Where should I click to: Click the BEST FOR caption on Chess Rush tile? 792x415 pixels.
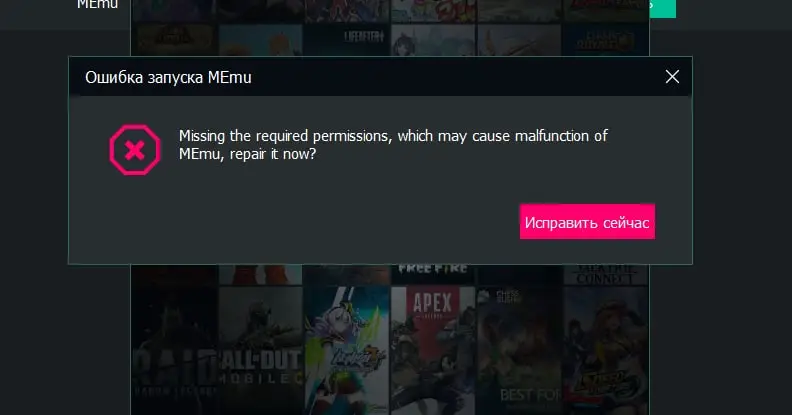click(530, 395)
